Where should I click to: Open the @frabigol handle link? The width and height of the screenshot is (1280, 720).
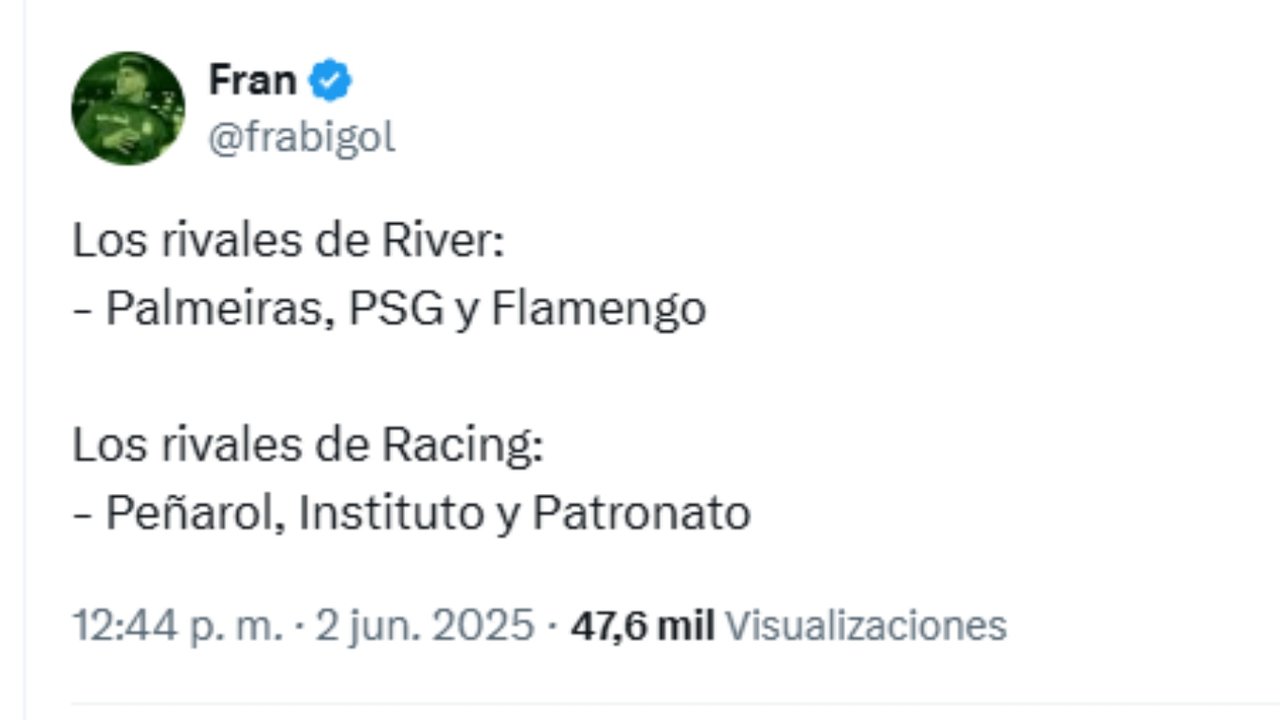(x=301, y=138)
